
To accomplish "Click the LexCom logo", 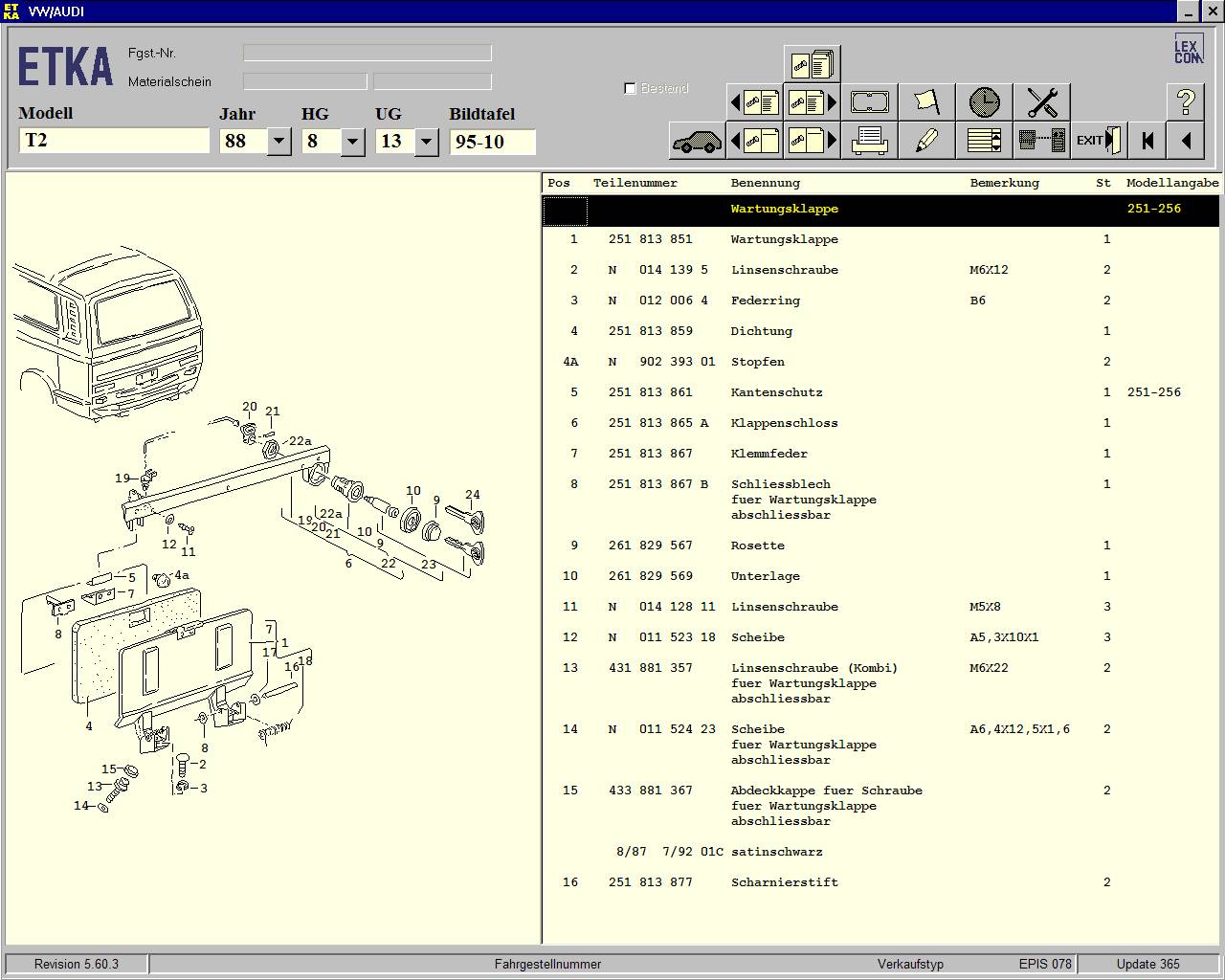I will coord(1189,49).
